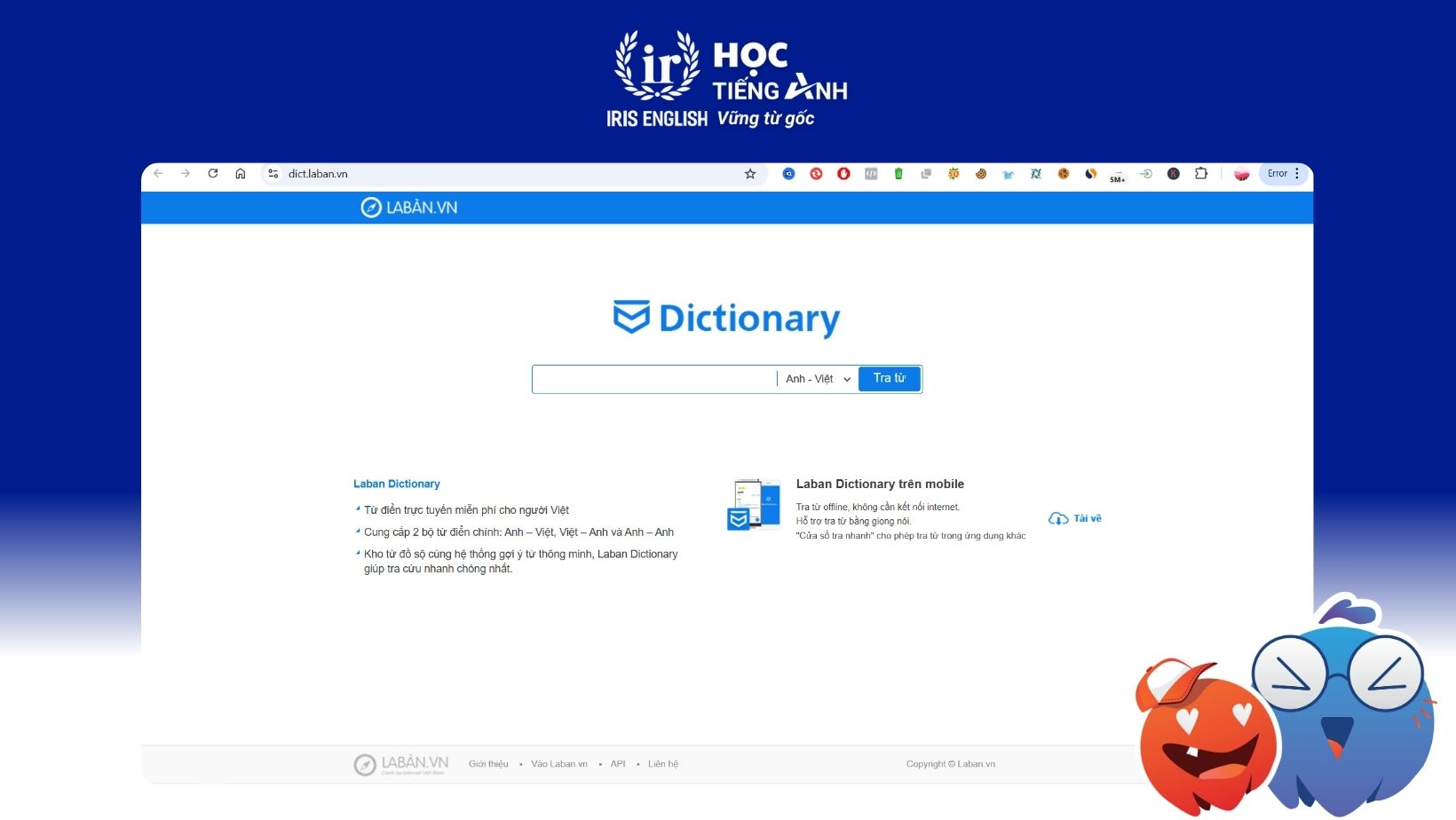The image size is (1456, 820).
Task: Click the browser forward arrow
Action: 186,174
